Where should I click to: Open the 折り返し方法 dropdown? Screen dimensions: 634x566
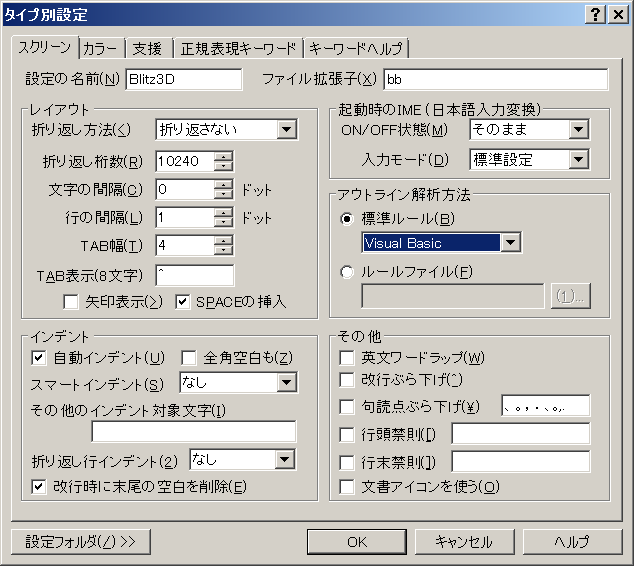[287, 129]
